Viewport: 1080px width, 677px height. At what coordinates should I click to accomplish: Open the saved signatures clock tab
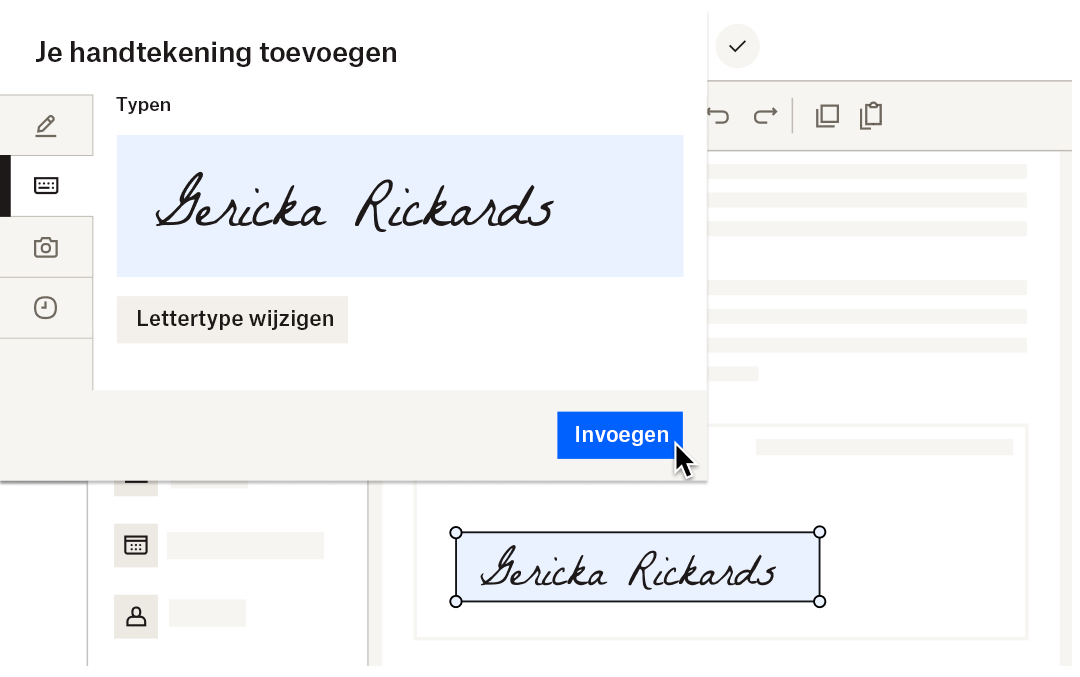point(46,308)
